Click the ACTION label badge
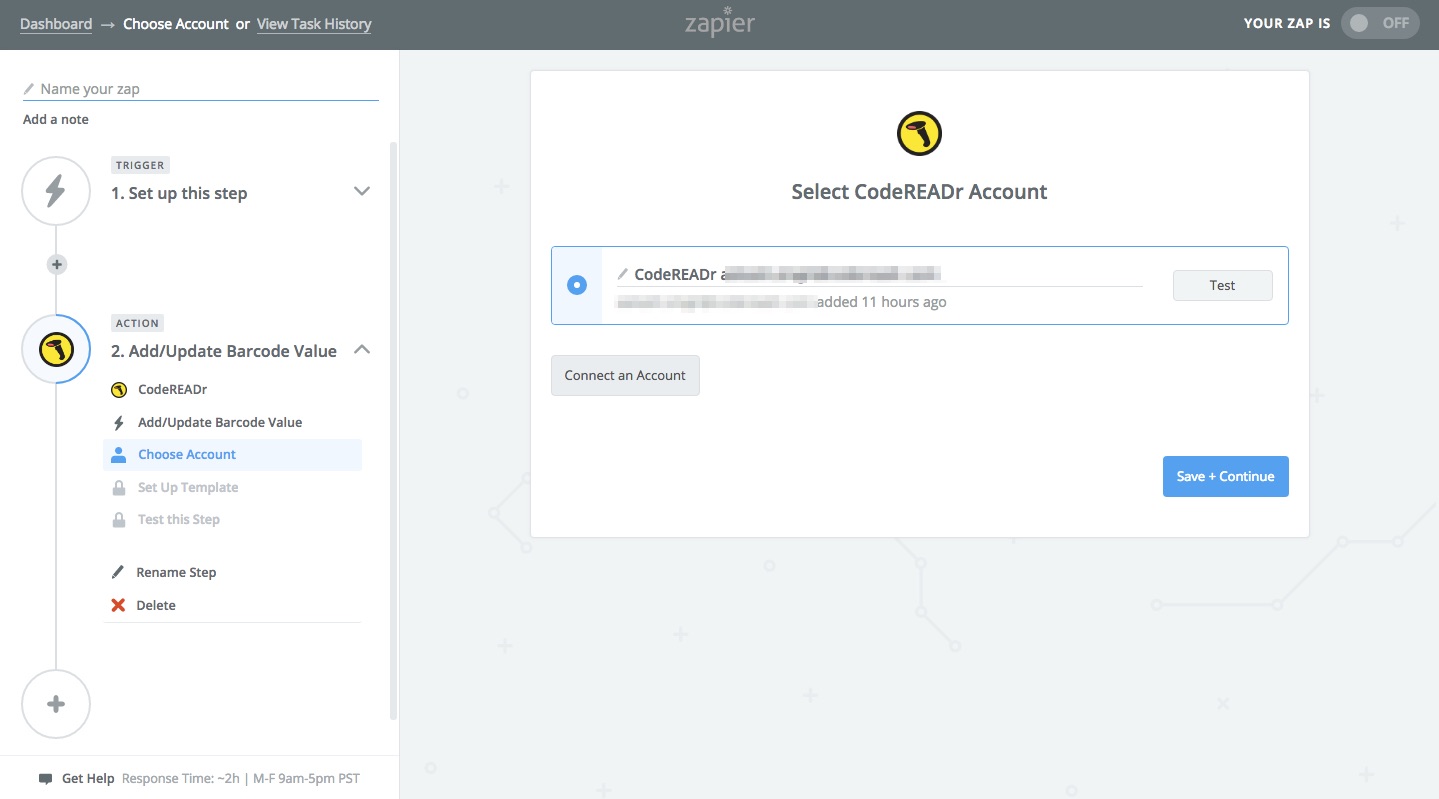The height and width of the screenshot is (799, 1439). tap(138, 323)
